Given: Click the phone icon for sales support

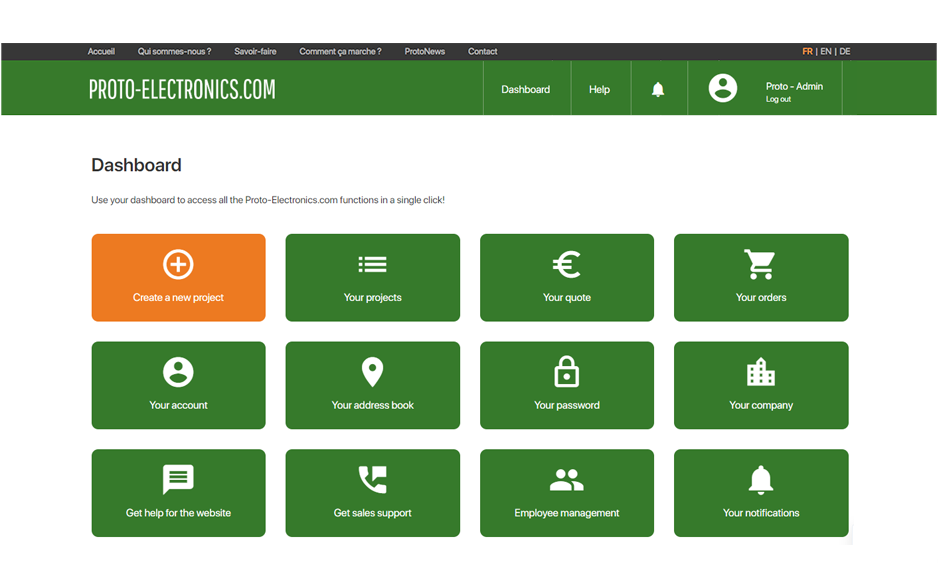Looking at the screenshot, I should pyautogui.click(x=372, y=480).
